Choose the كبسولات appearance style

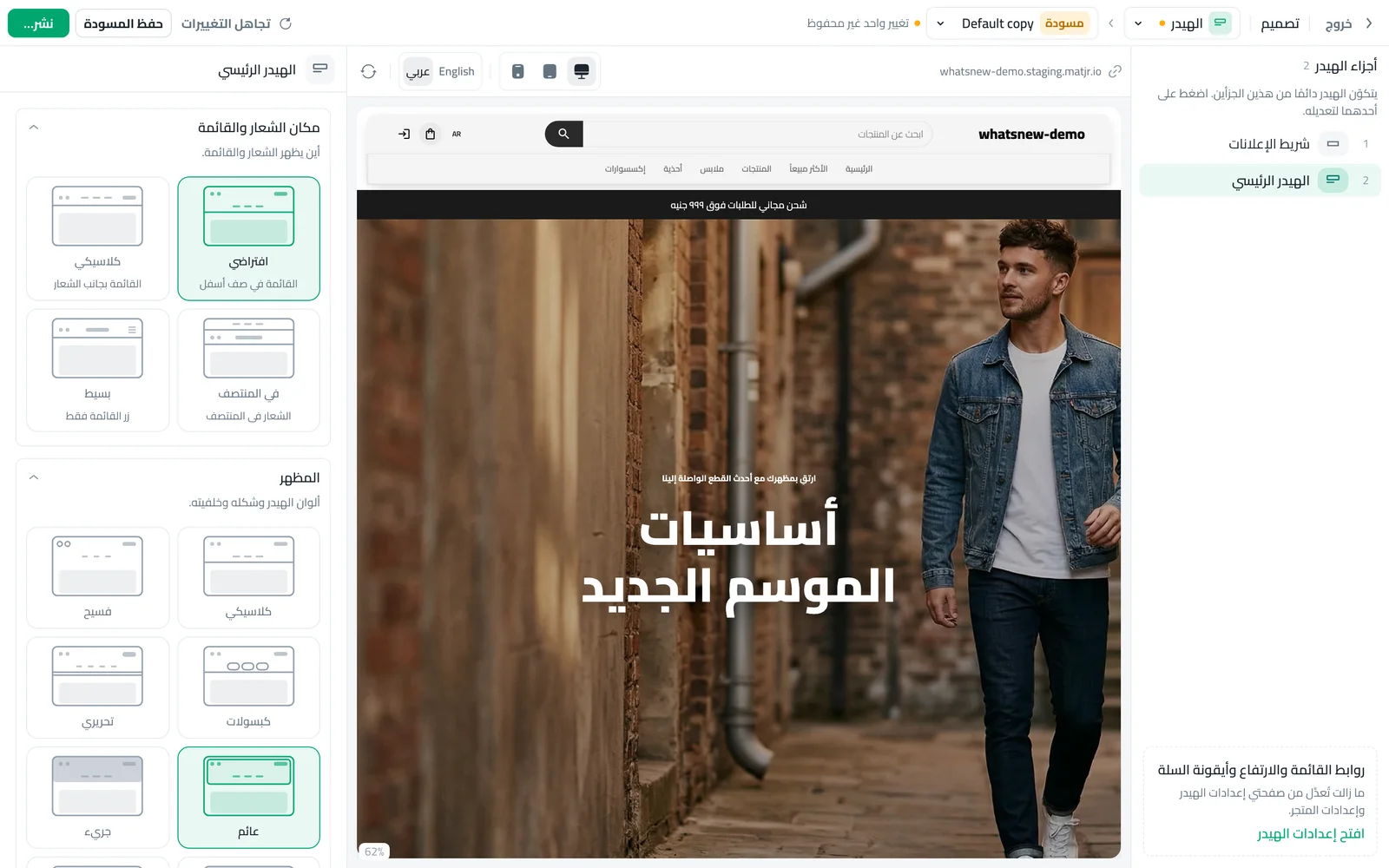click(248, 687)
